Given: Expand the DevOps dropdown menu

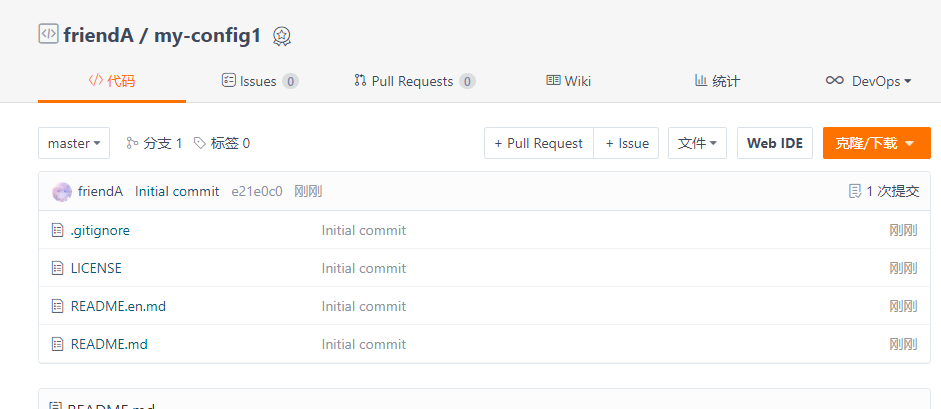Looking at the screenshot, I should pos(868,81).
